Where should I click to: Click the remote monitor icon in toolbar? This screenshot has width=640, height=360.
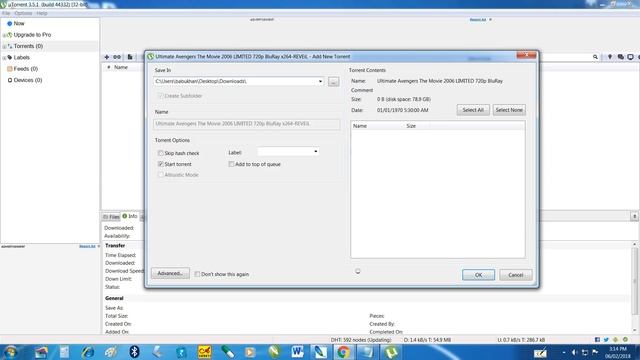coord(630,57)
